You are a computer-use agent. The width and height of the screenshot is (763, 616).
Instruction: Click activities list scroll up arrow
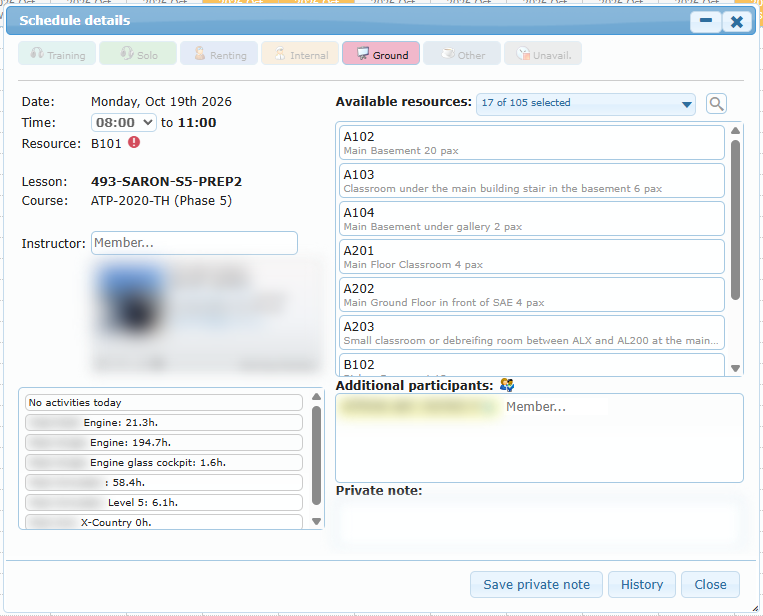click(316, 397)
